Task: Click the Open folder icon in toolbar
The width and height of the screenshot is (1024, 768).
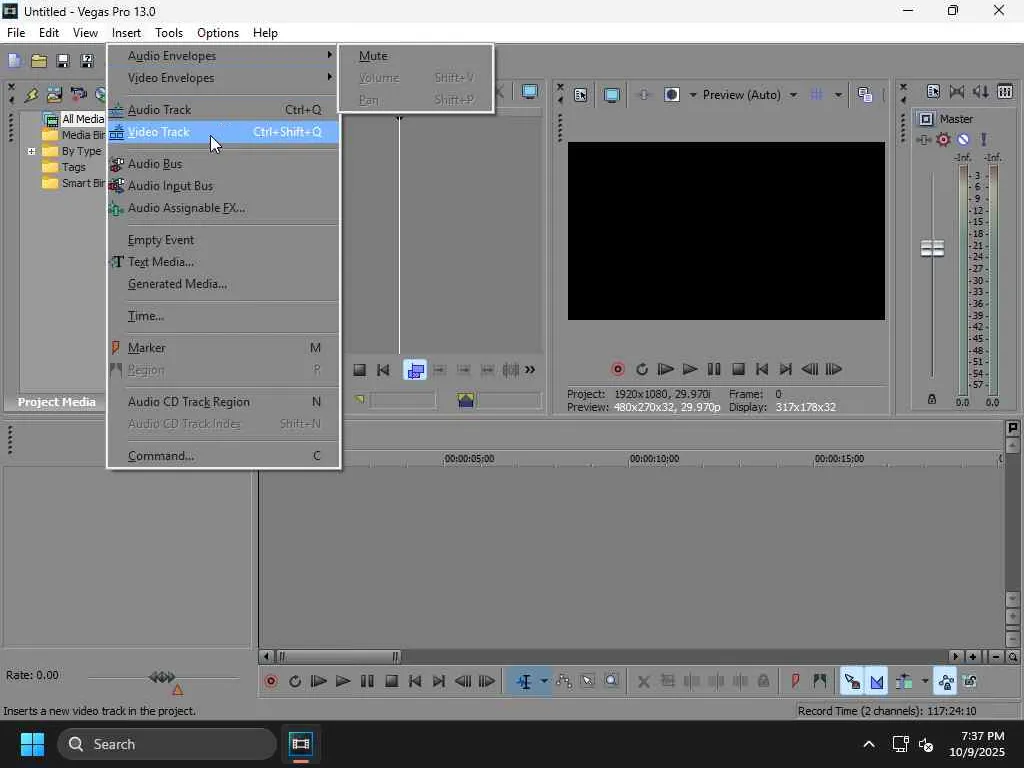Action: click(x=39, y=61)
